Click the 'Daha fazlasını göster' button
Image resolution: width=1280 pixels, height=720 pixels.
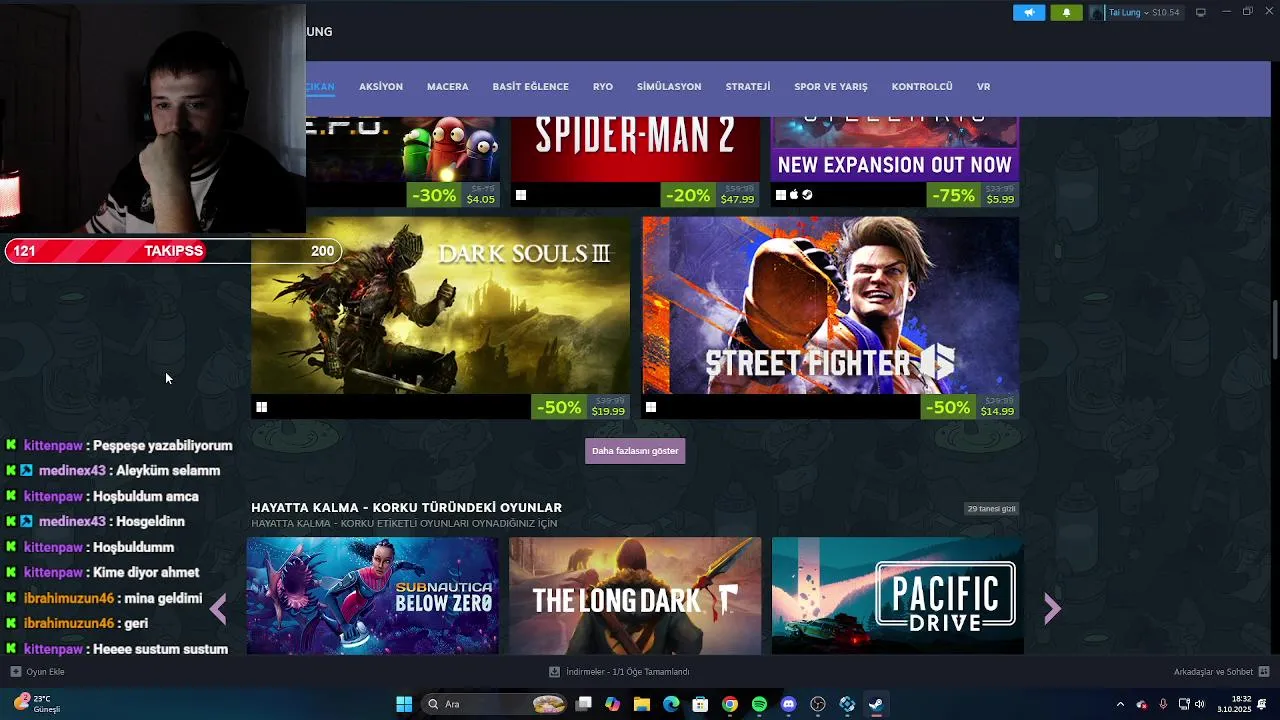pyautogui.click(x=635, y=451)
